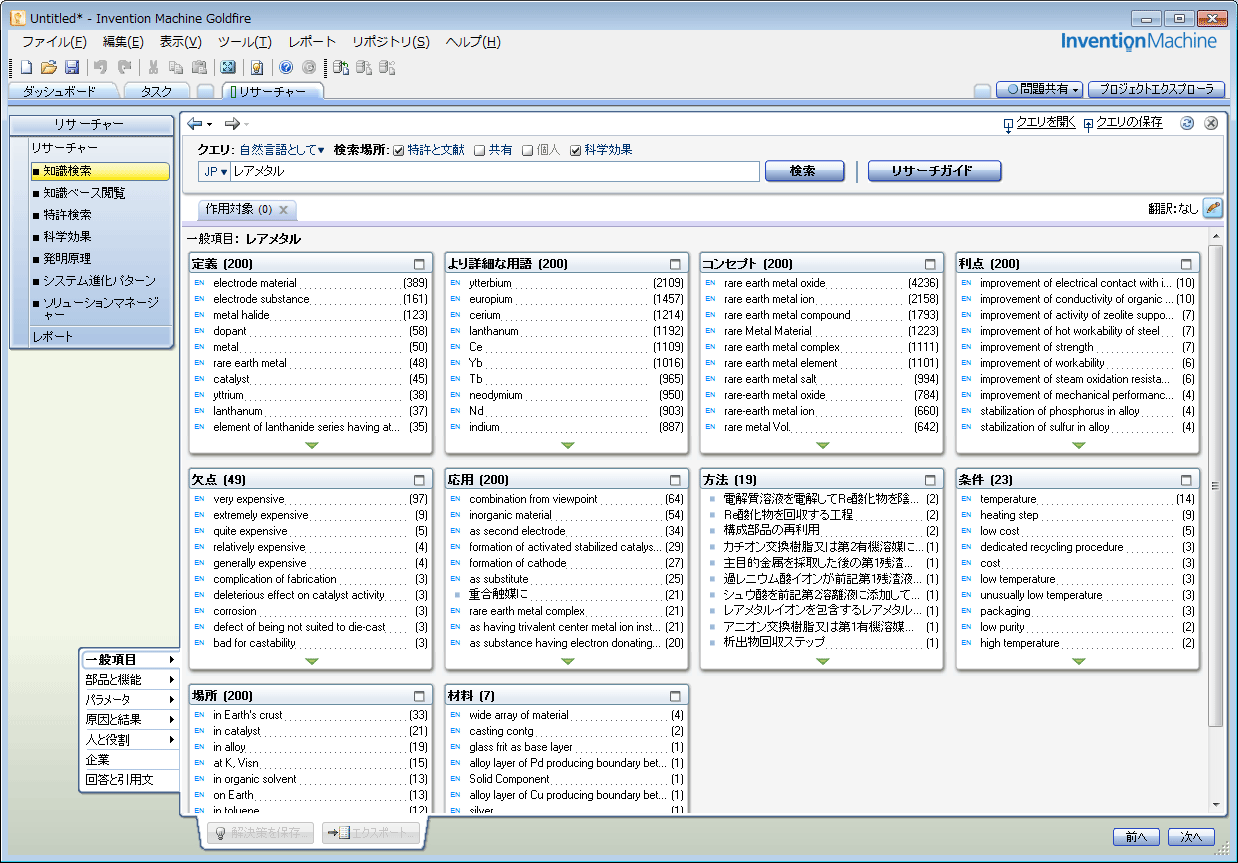Click the New document toolbar icon
This screenshot has width=1238, height=863.
[26, 67]
